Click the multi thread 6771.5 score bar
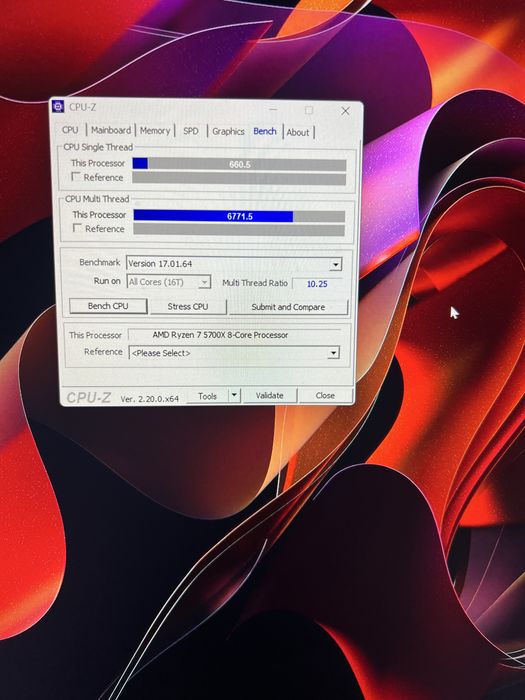Viewport: 525px width, 700px height. coord(239,216)
